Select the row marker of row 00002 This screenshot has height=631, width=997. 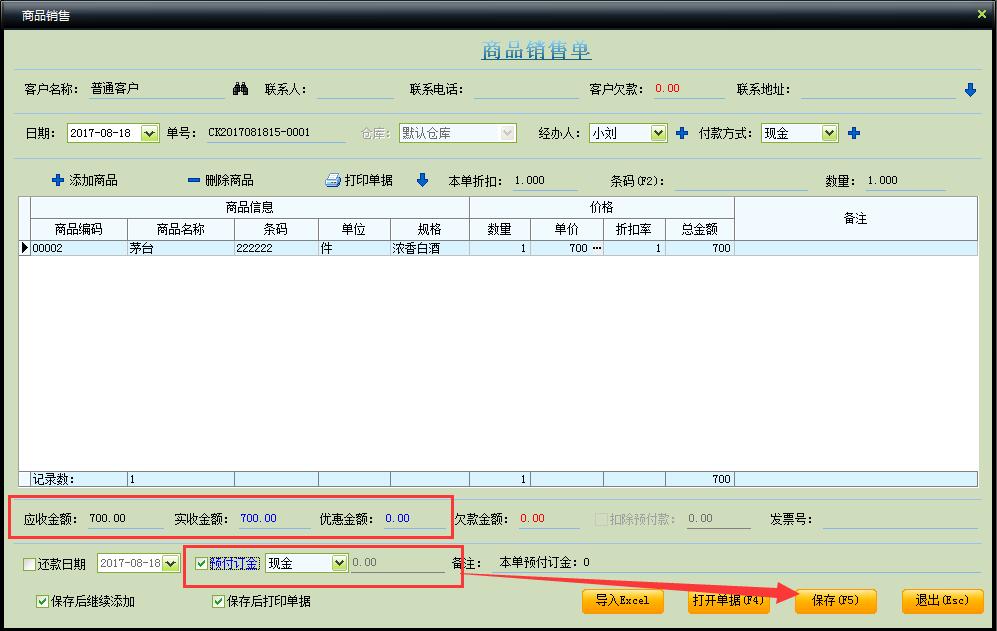[25, 248]
